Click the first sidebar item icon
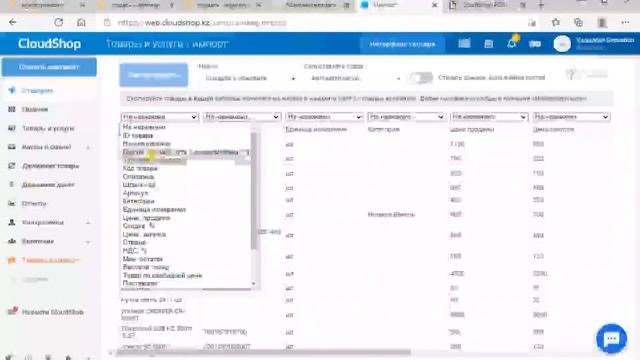Viewport: 640px width, 360px height. [x=12, y=90]
